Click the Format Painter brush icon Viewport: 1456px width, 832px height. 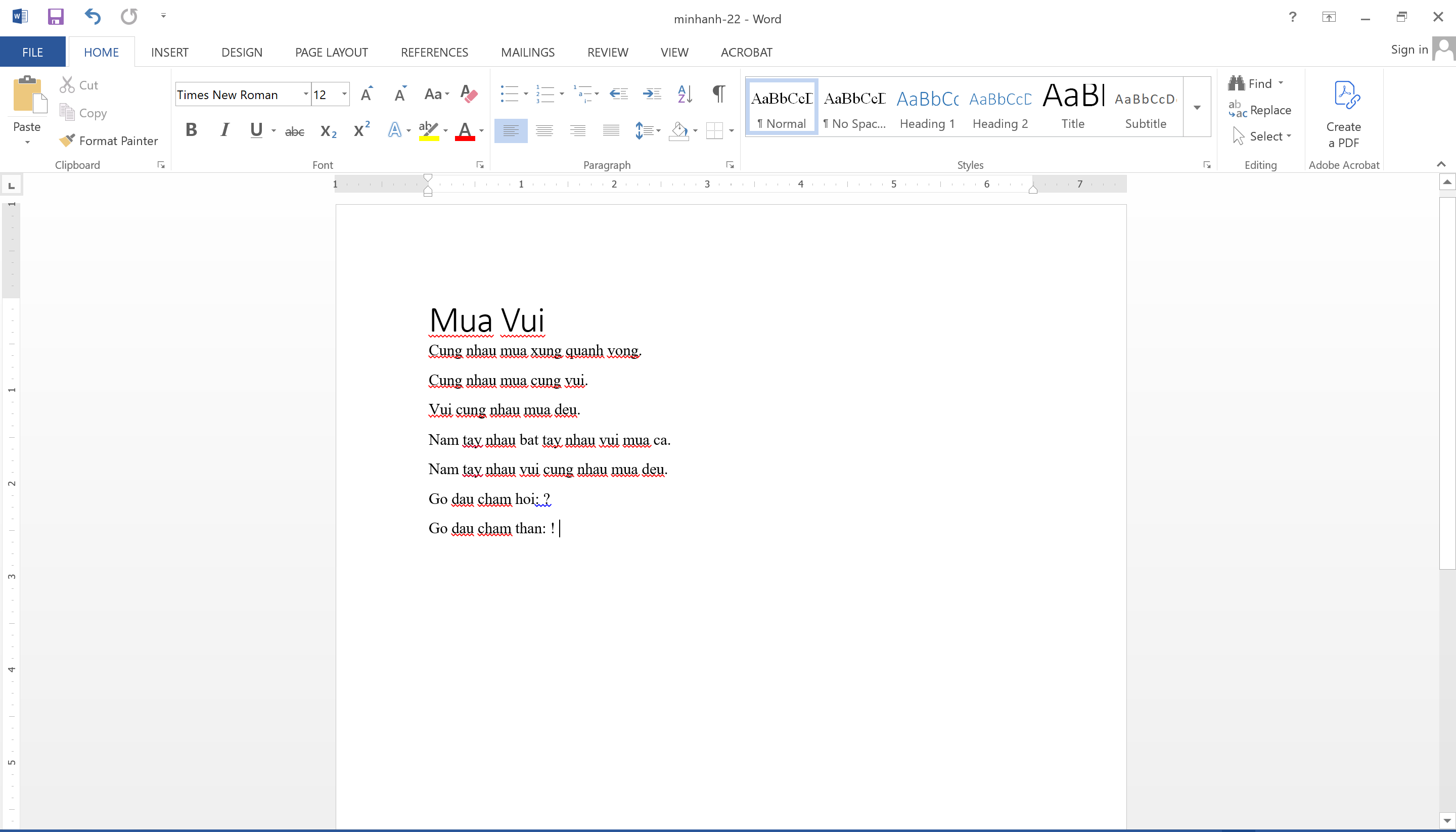click(x=67, y=140)
